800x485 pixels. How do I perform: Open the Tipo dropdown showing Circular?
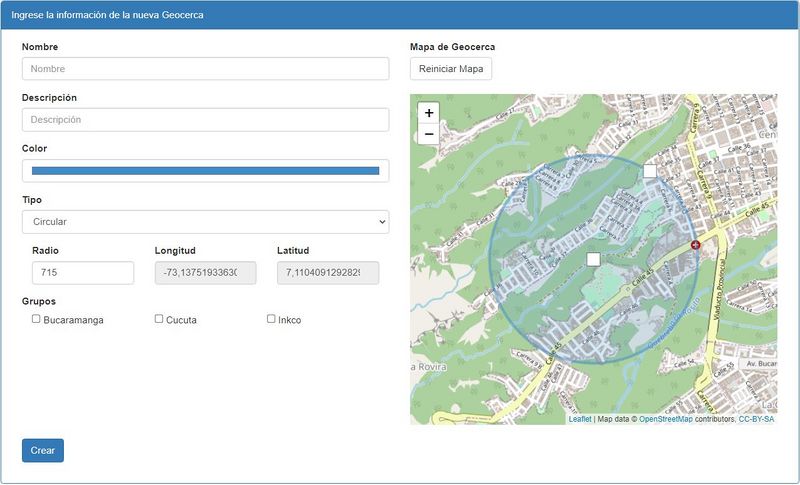tap(205, 221)
